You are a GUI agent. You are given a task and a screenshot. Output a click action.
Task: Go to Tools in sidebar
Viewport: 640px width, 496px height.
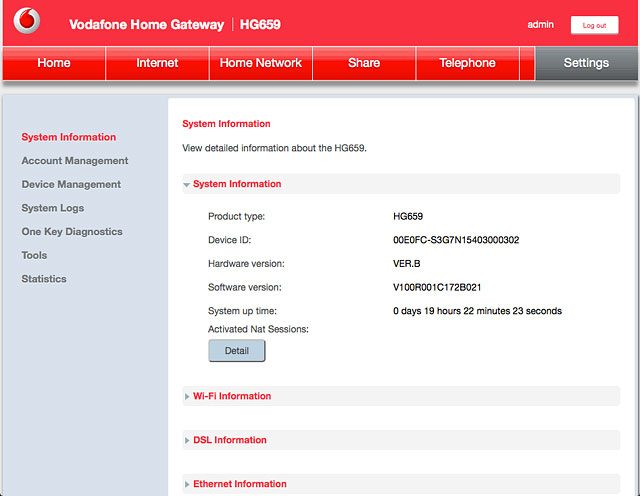click(34, 256)
